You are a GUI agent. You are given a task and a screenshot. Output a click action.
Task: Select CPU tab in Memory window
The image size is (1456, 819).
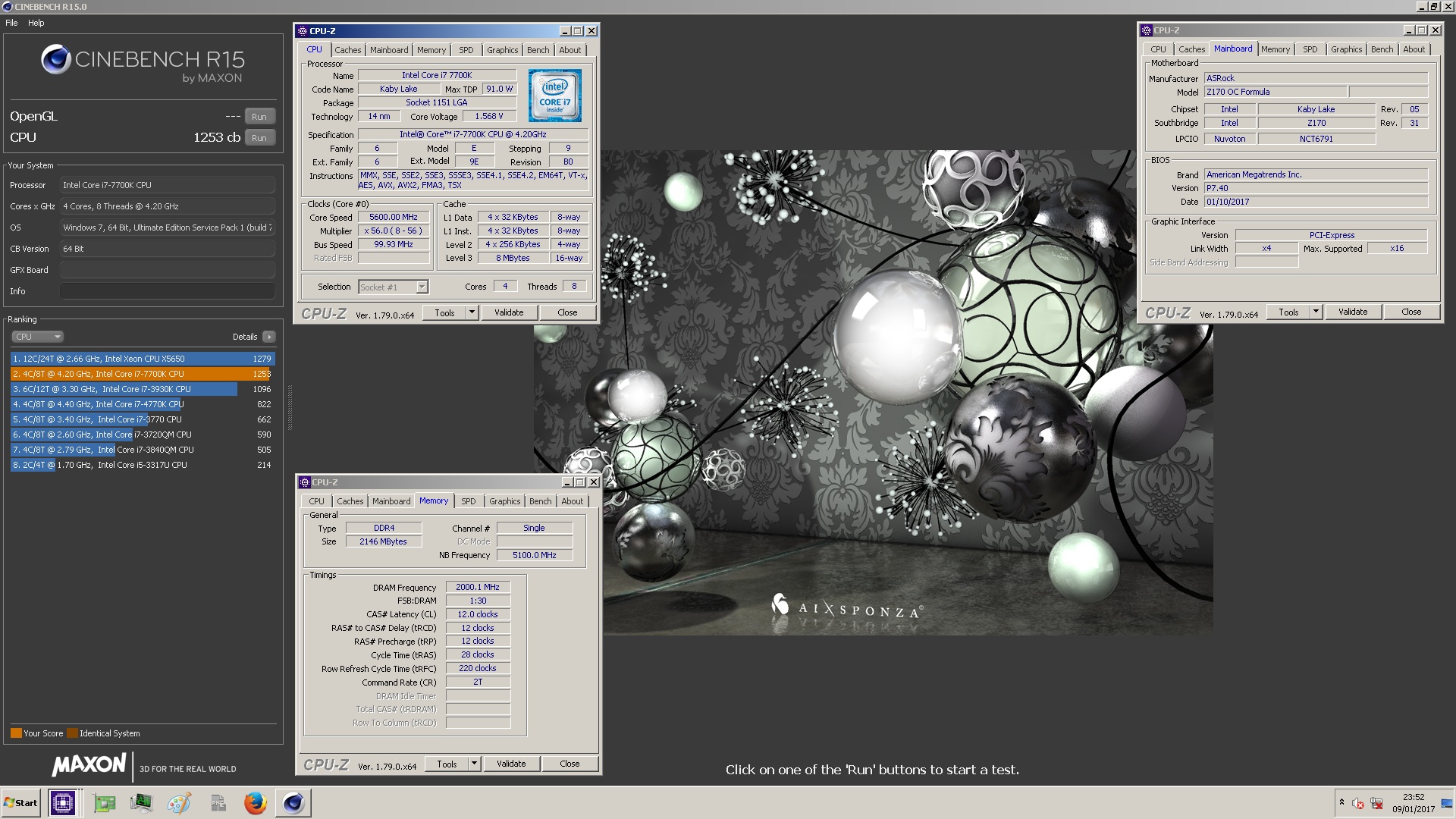pos(317,501)
